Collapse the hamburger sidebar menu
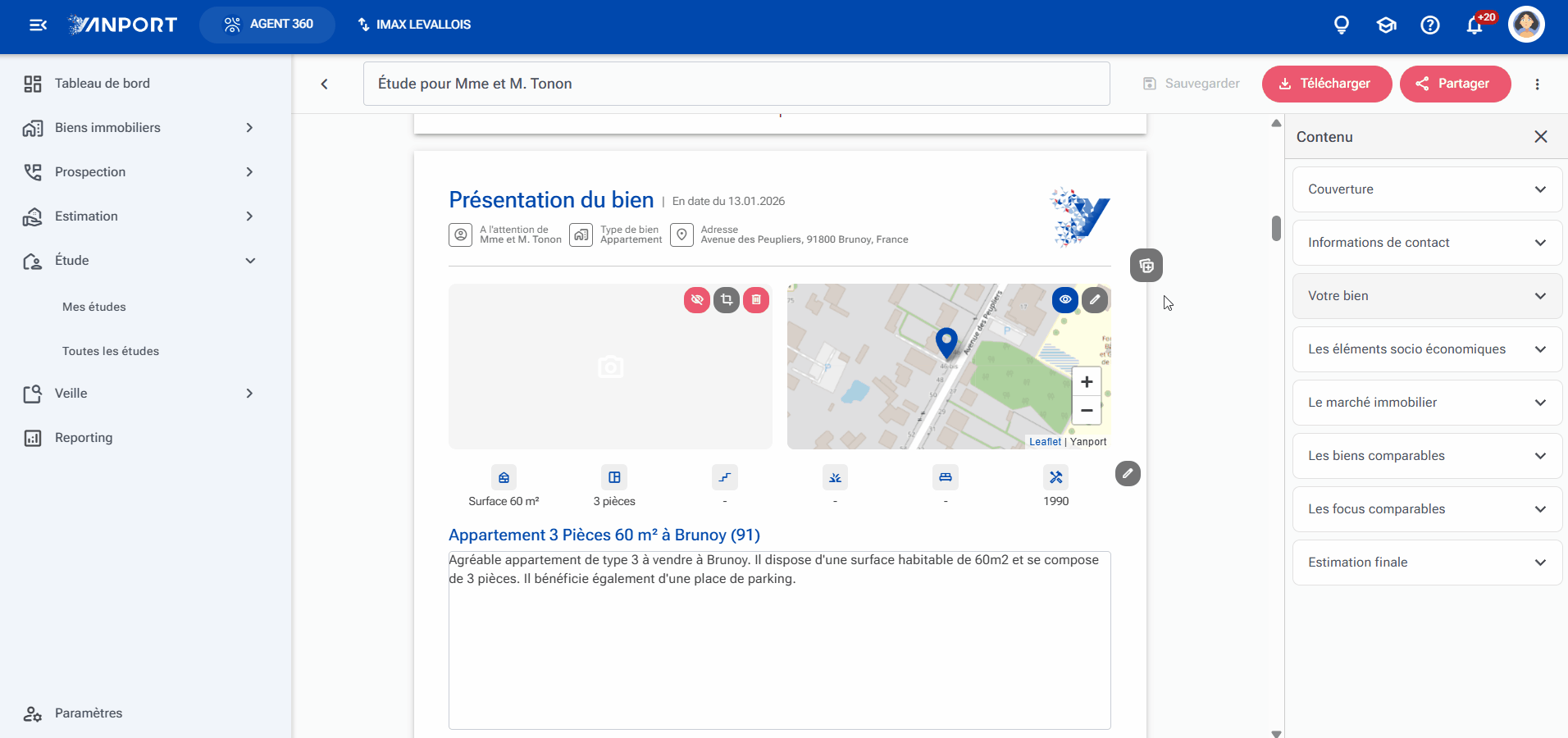The image size is (1568, 738). (38, 25)
